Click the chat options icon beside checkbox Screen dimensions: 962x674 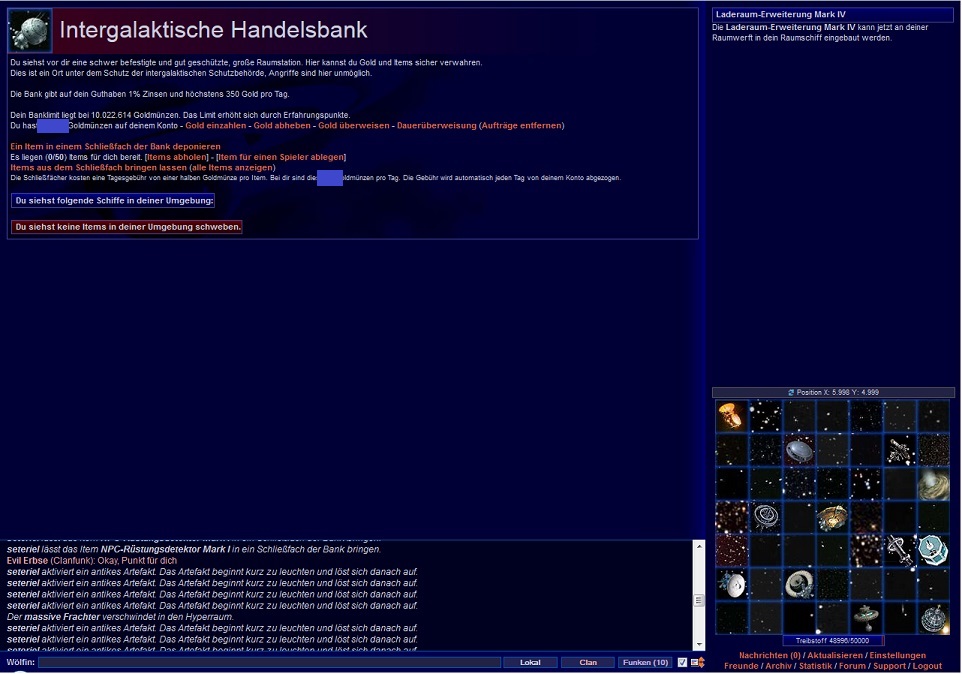tap(697, 662)
